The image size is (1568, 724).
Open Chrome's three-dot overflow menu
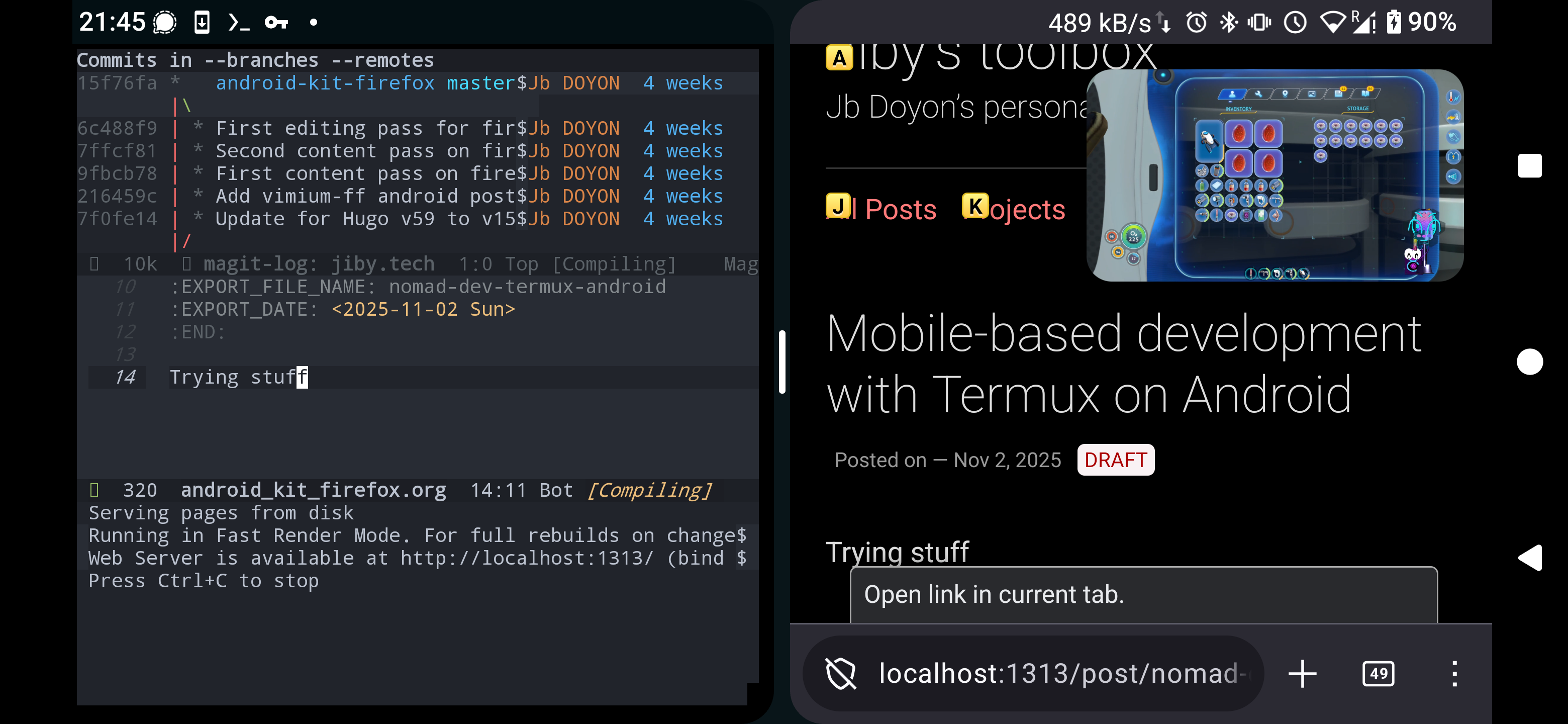[x=1456, y=673]
